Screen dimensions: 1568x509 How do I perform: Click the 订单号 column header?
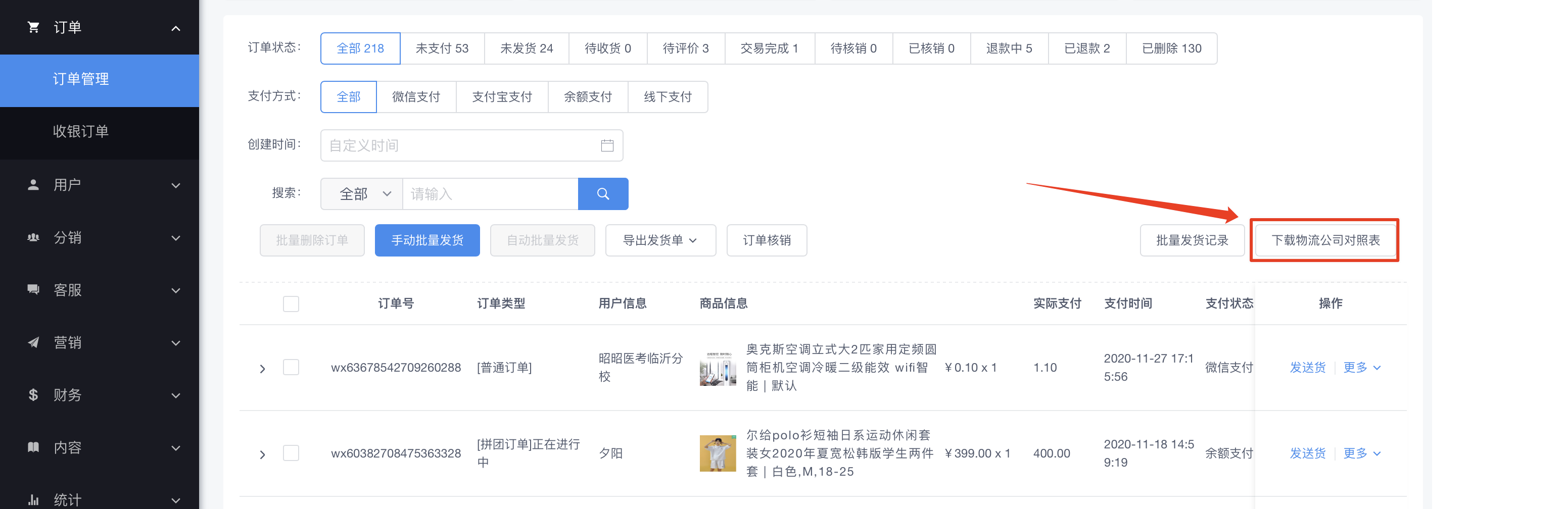[x=396, y=303]
